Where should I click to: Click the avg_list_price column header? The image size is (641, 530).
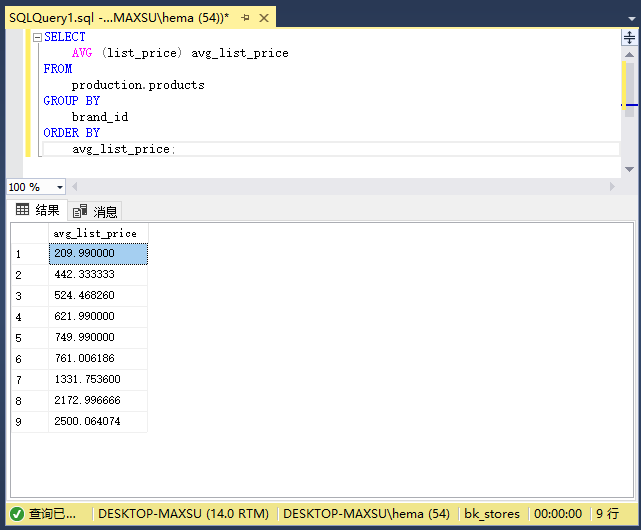(98, 234)
